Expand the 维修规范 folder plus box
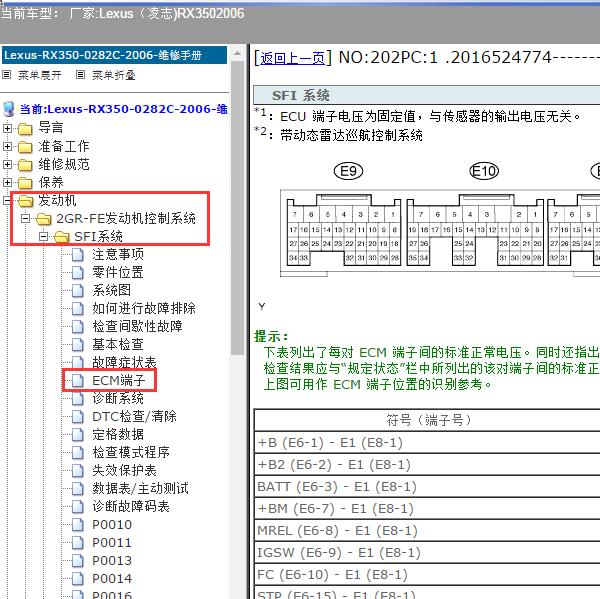The width and height of the screenshot is (600, 599). tap(7, 164)
